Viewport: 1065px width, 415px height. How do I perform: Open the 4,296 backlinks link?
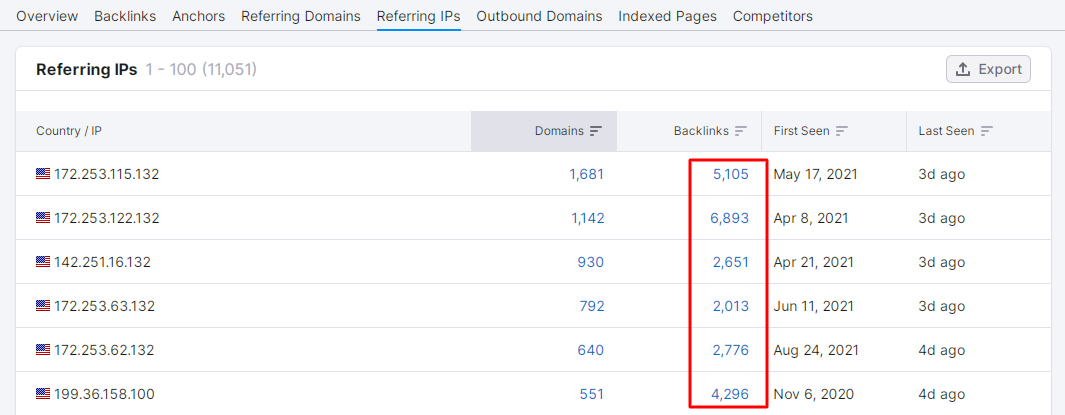(x=730, y=394)
